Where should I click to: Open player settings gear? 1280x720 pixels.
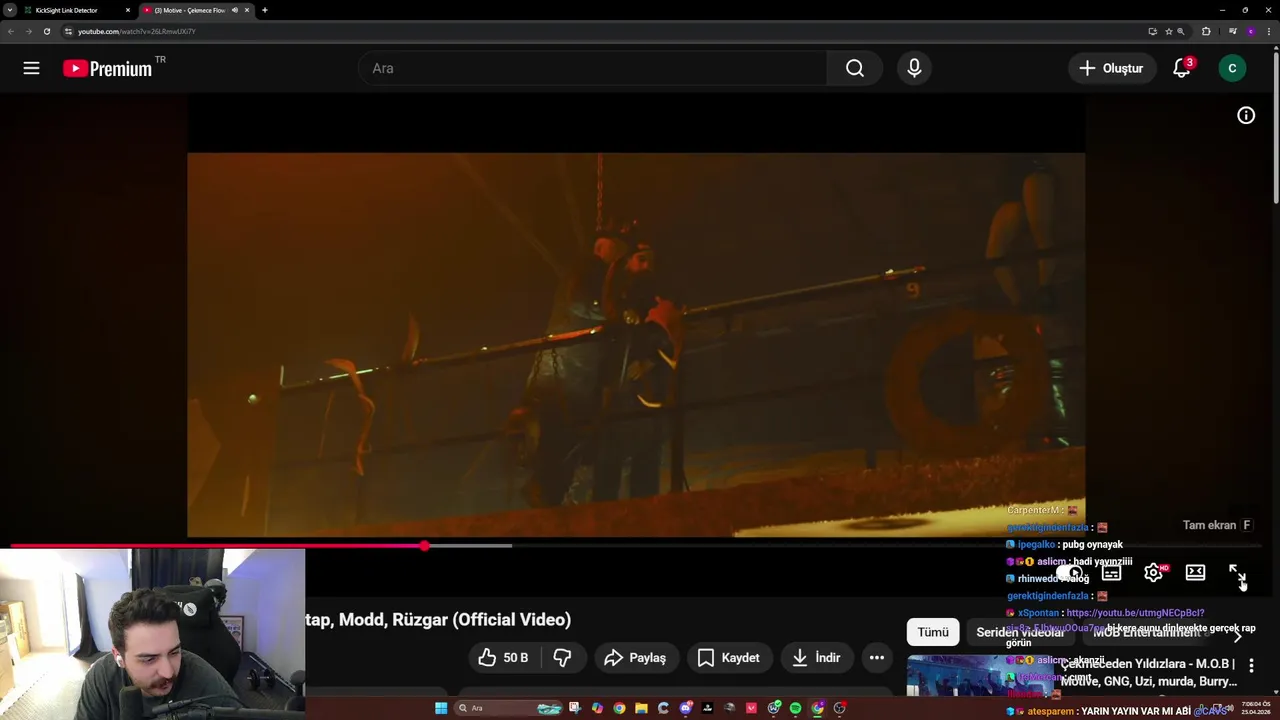pos(1153,573)
